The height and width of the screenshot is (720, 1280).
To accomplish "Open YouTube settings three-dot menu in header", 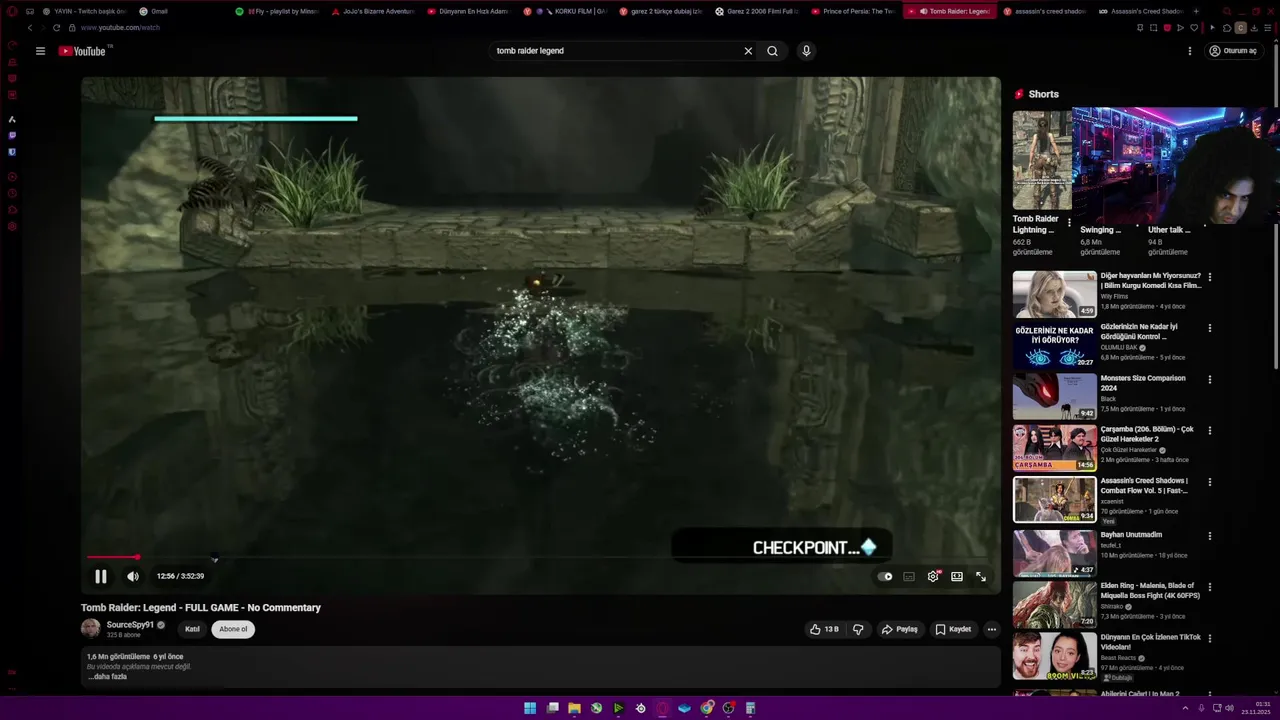I will (x=1190, y=51).
